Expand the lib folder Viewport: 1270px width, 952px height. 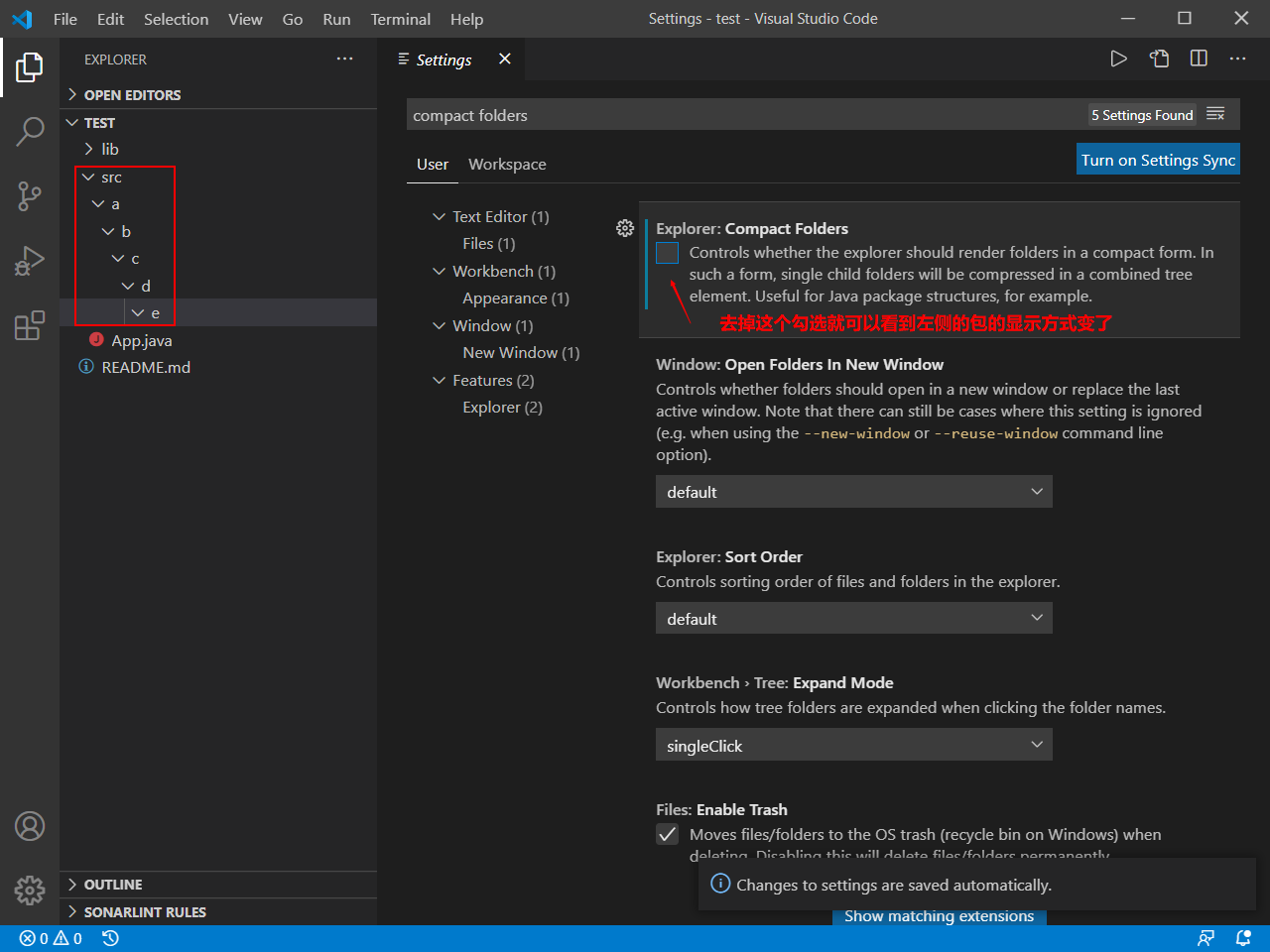pos(218,150)
